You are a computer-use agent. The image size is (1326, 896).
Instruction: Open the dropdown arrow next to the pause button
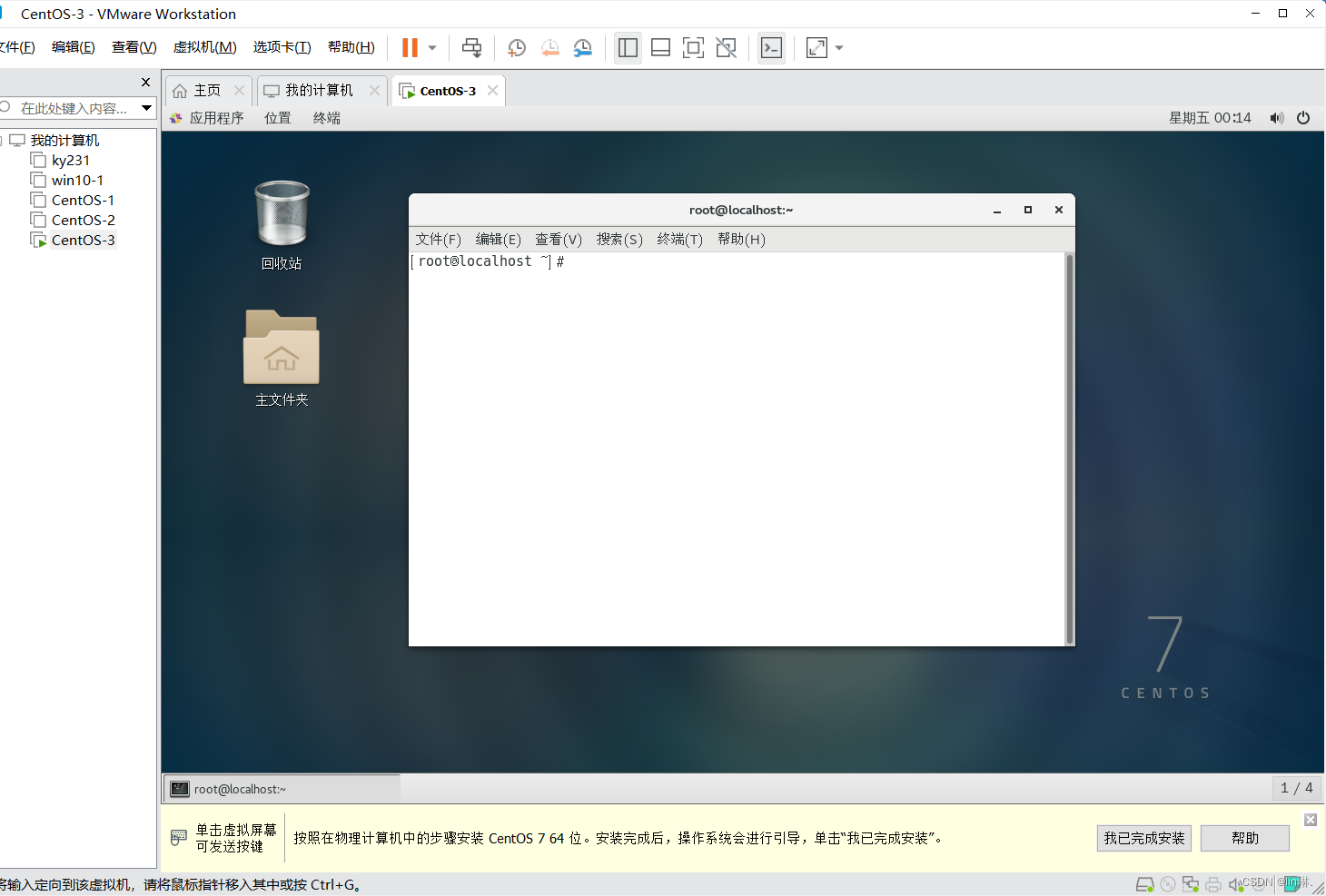pyautogui.click(x=432, y=48)
